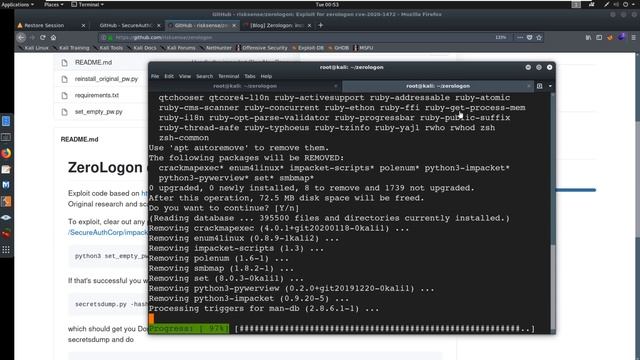The width and height of the screenshot is (640, 360).
Task: Open text editor icon in dock
Action: 6,169
